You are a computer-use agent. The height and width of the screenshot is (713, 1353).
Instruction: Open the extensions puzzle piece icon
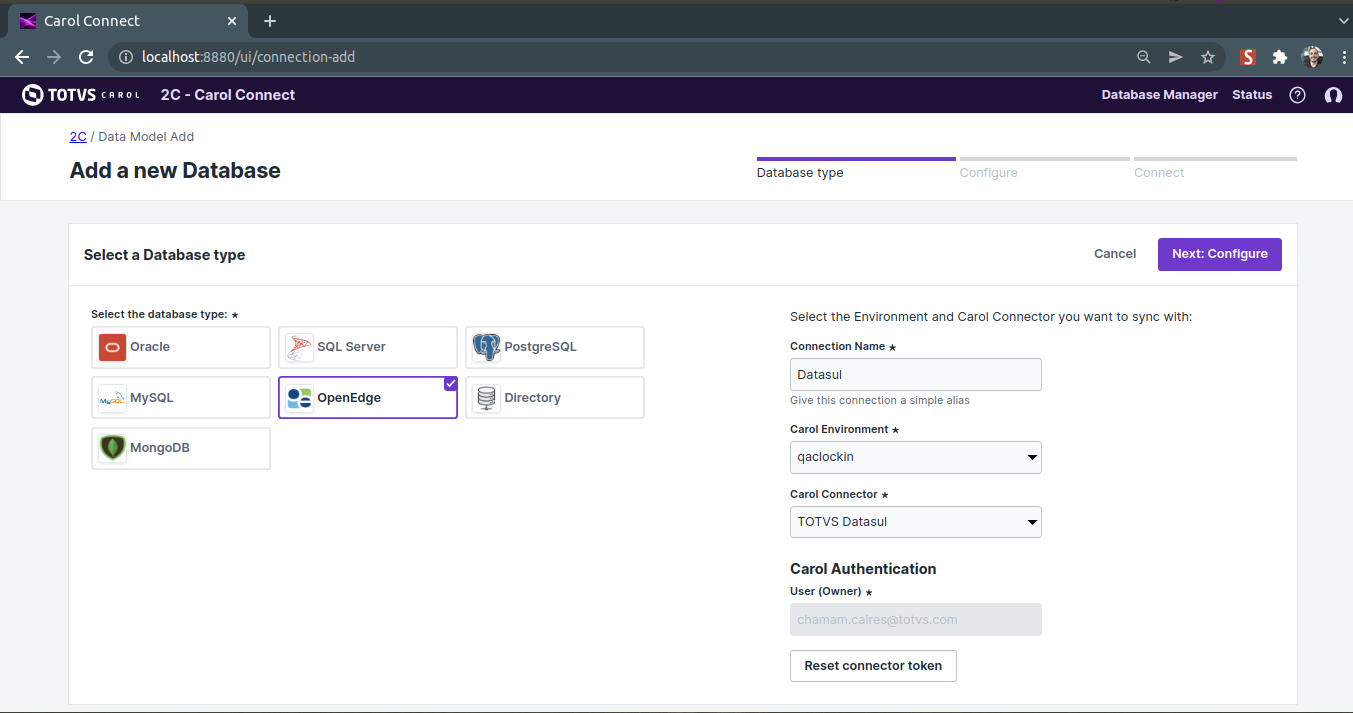pos(1279,57)
